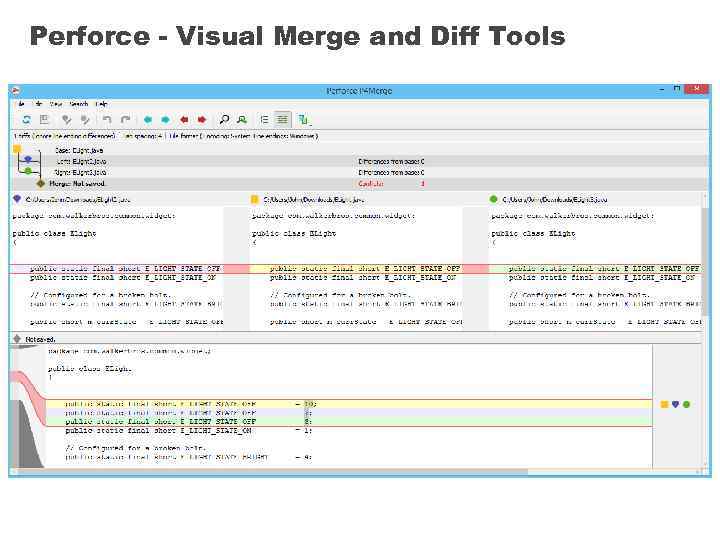Click the 'Differences from base' text on Left row
This screenshot has height=540, width=720.
[x=391, y=162]
